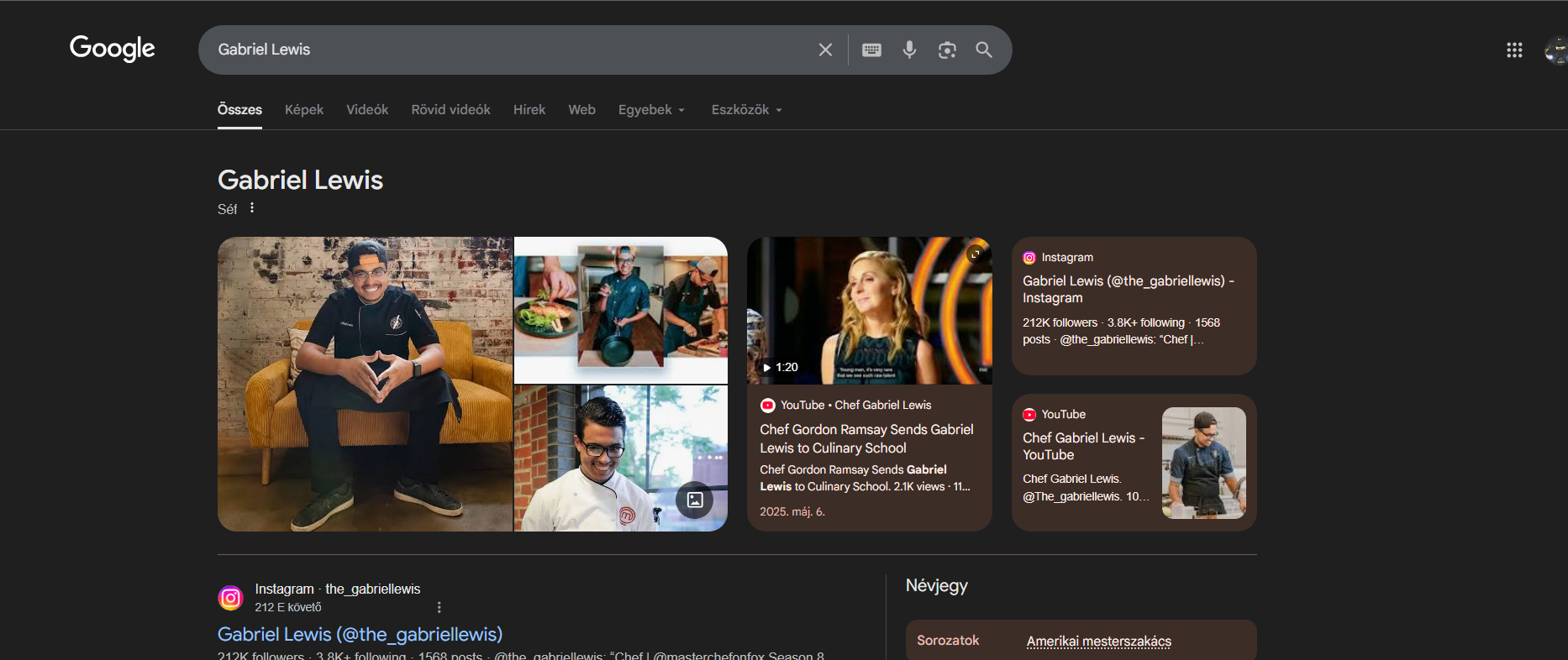
Task: Switch to the Videók tab
Action: [367, 110]
